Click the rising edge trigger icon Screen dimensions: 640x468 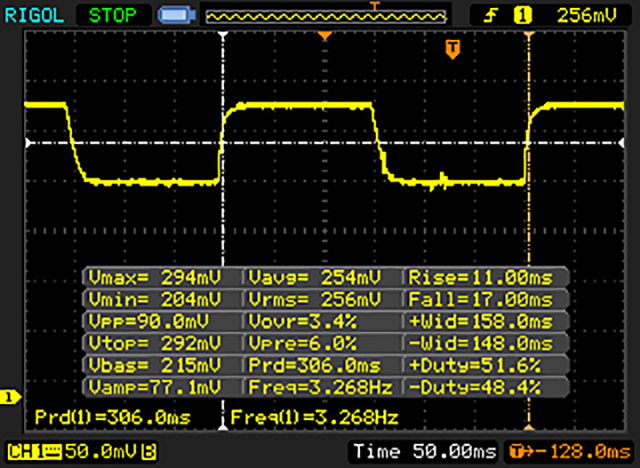pyautogui.click(x=491, y=16)
